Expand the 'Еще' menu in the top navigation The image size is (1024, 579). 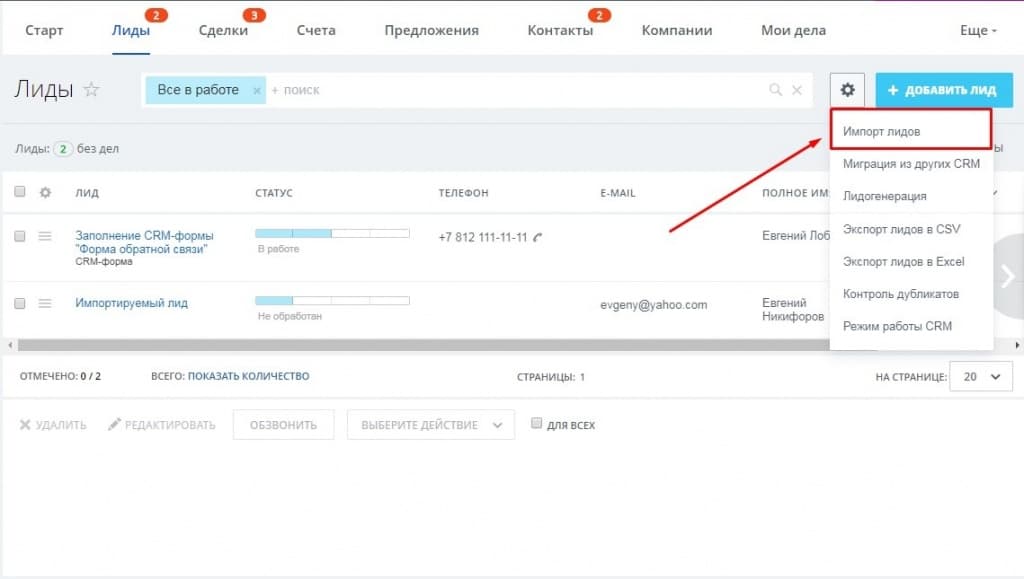(x=978, y=31)
